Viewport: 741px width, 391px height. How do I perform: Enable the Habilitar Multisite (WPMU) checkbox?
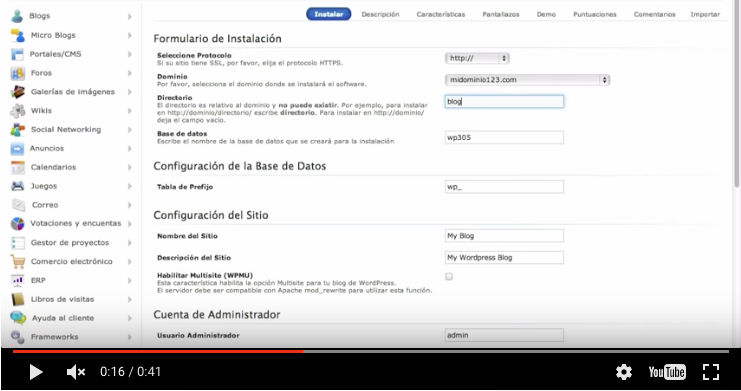(x=449, y=277)
